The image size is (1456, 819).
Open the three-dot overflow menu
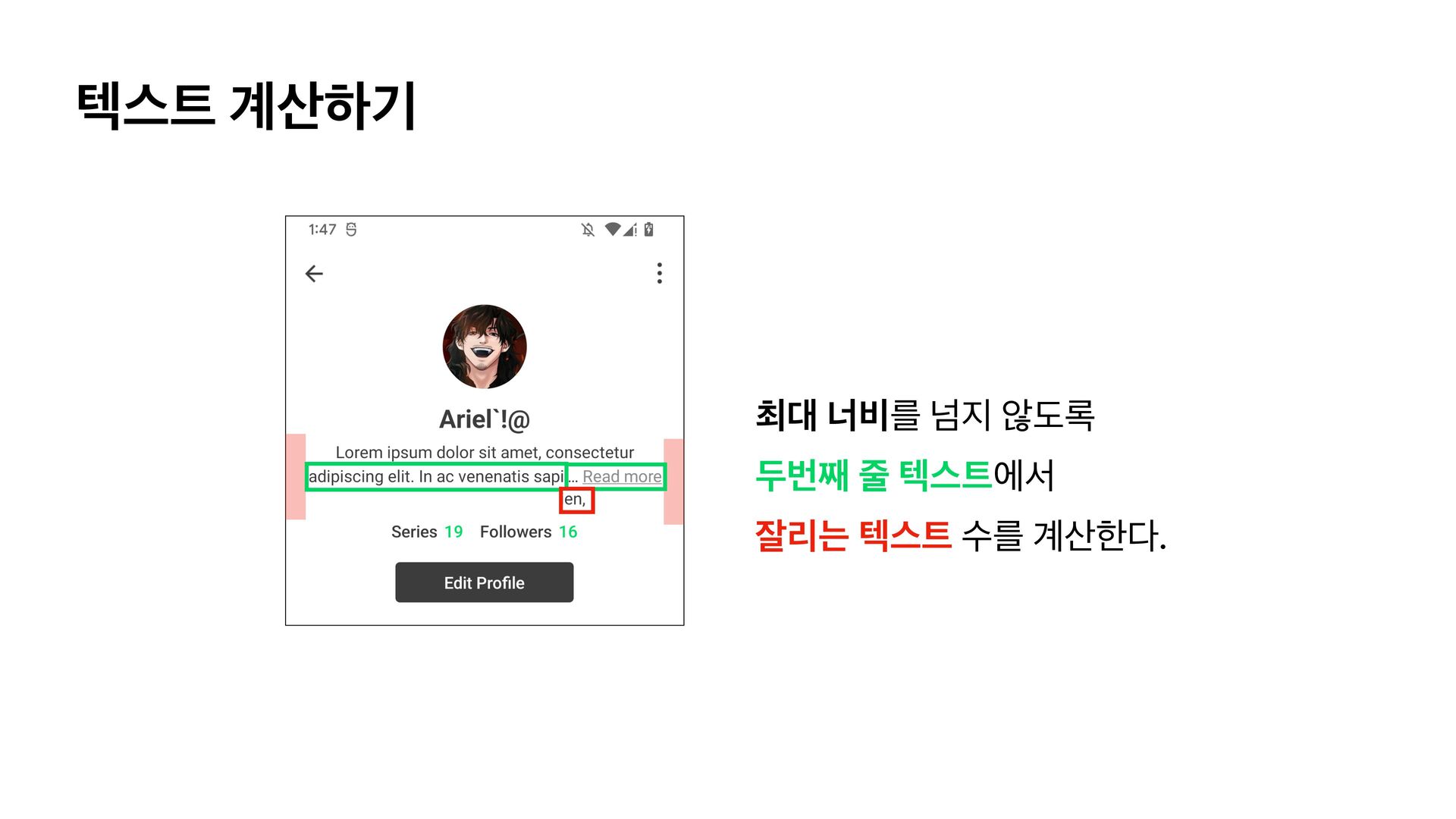point(660,273)
